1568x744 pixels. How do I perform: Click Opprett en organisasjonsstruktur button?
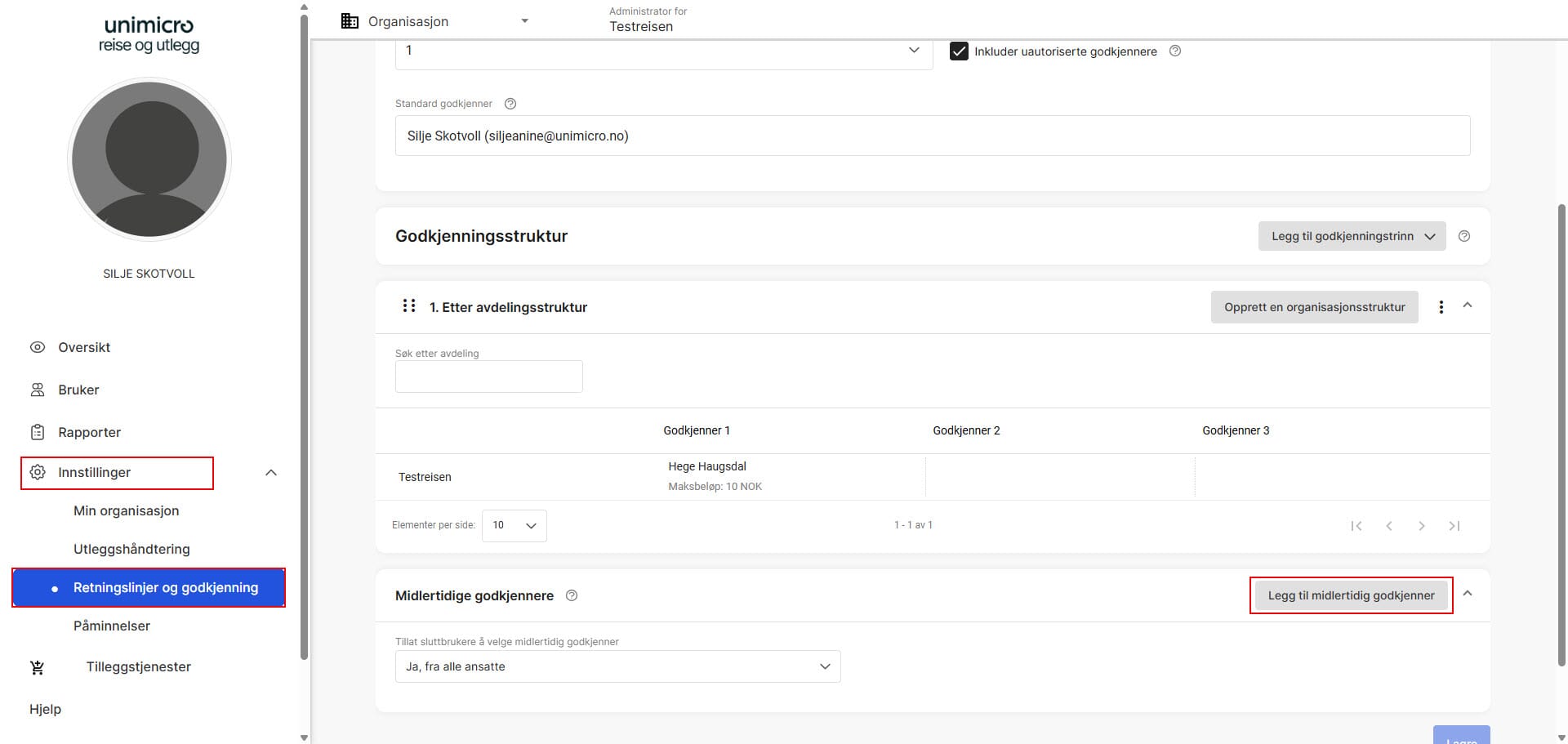(x=1314, y=307)
